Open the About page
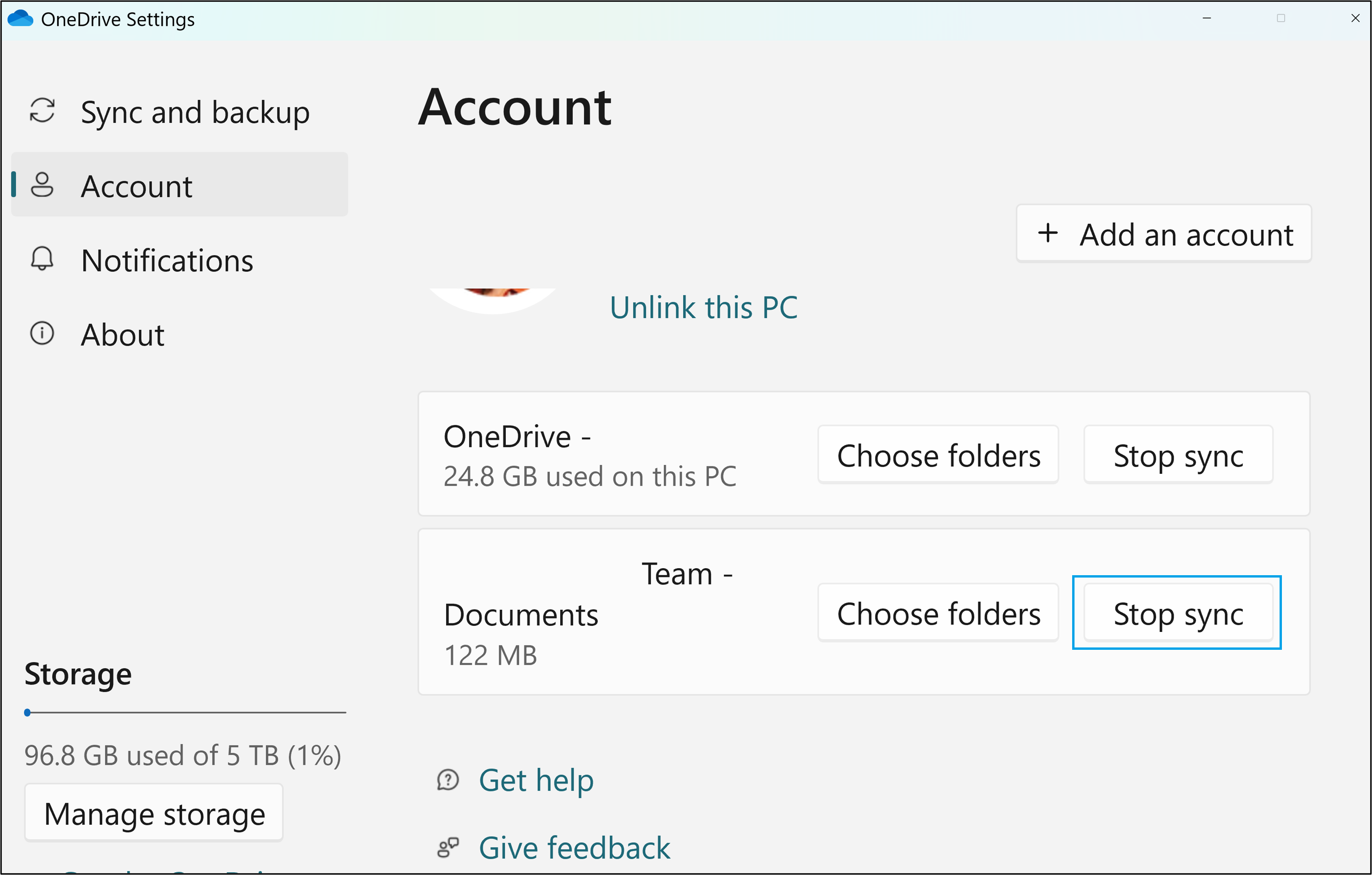 [179, 334]
